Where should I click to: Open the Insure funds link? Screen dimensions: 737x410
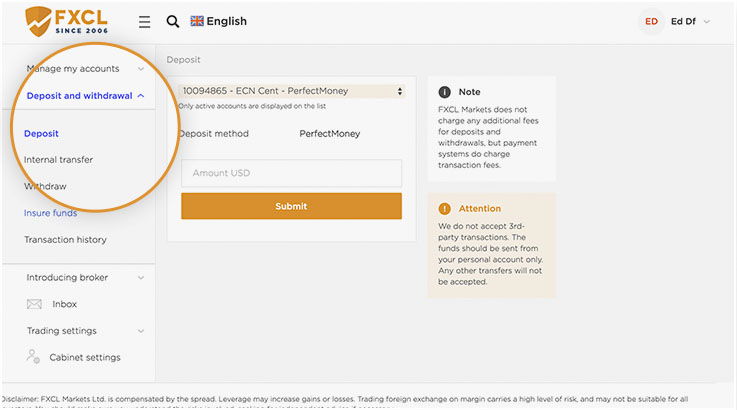tap(50, 213)
